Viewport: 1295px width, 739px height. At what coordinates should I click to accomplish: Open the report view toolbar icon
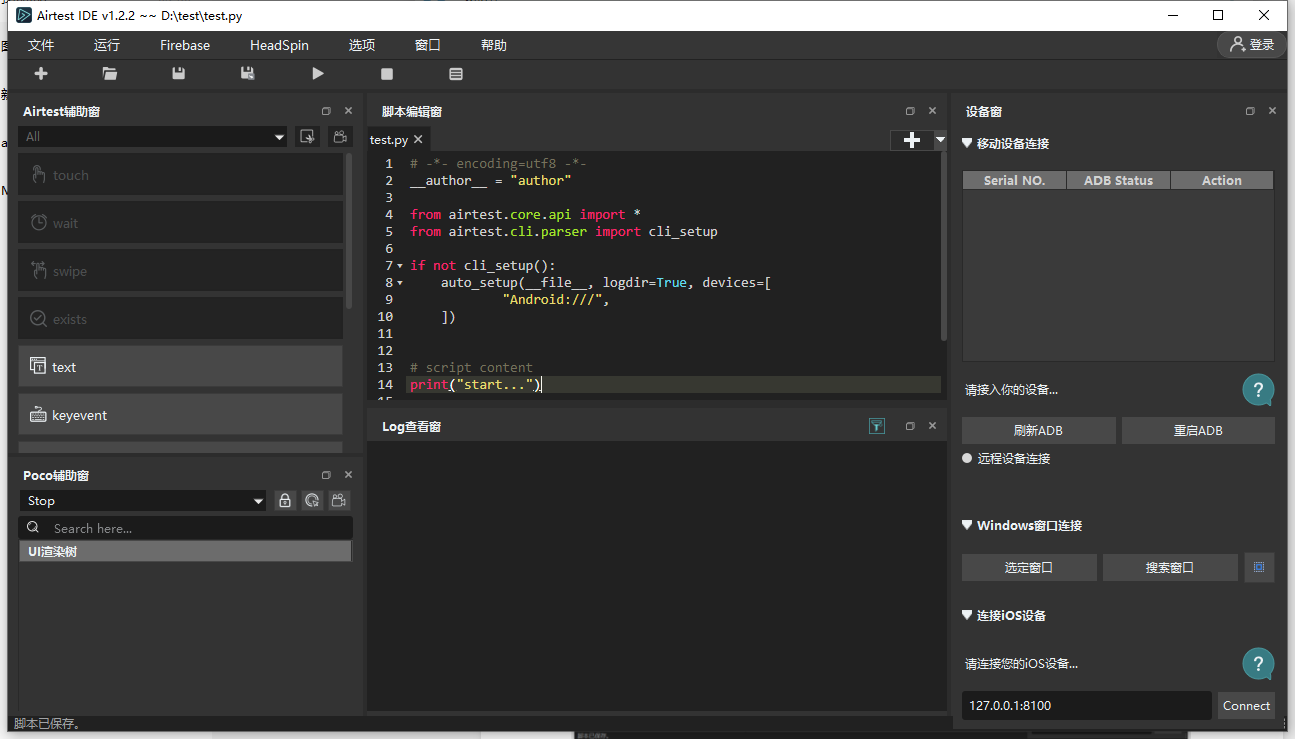(456, 74)
